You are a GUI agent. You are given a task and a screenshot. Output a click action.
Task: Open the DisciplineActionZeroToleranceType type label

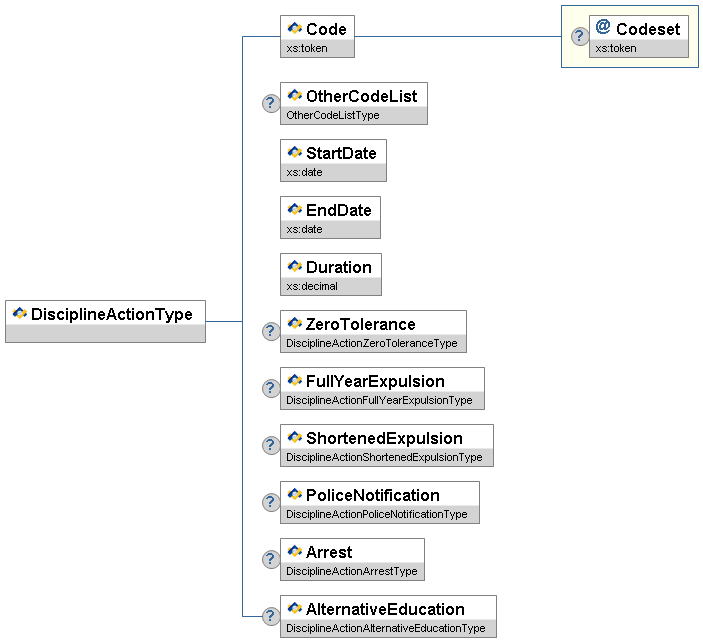pos(372,344)
